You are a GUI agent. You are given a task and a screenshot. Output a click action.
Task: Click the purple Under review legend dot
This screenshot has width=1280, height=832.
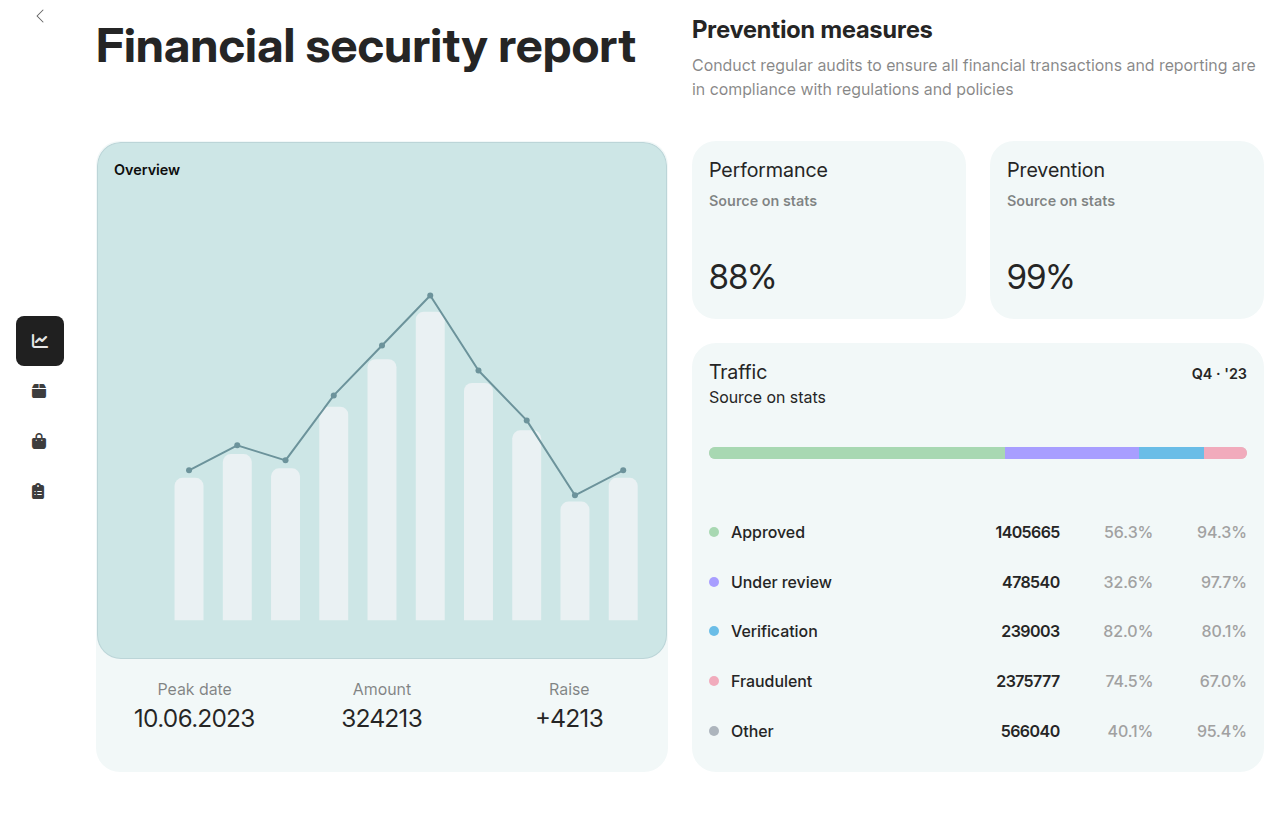tap(714, 582)
